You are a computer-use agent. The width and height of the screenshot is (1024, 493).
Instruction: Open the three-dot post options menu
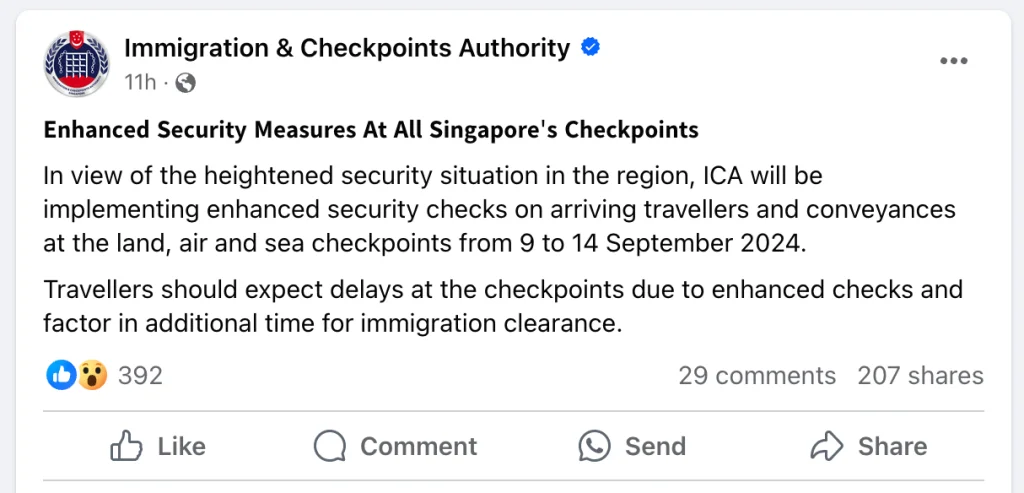953,61
